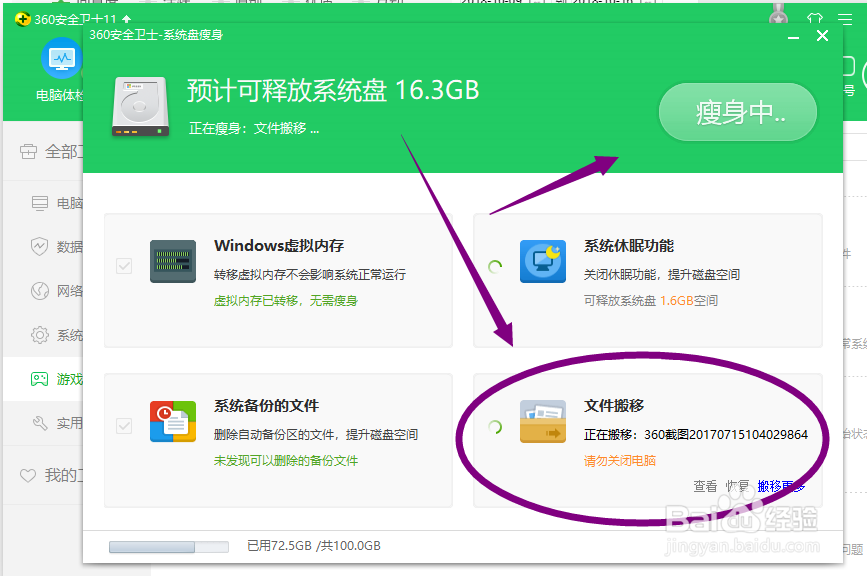
Task: Click the 文件搬移 loading spinner
Action: pos(495,427)
